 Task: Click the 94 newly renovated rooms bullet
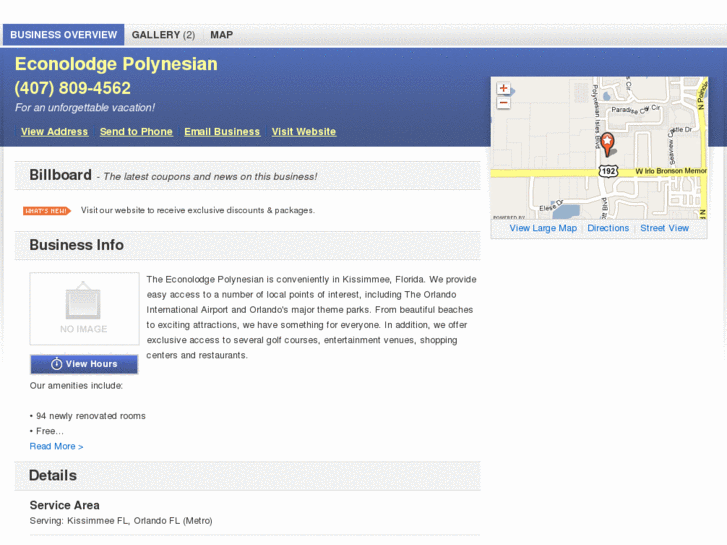tap(88, 416)
